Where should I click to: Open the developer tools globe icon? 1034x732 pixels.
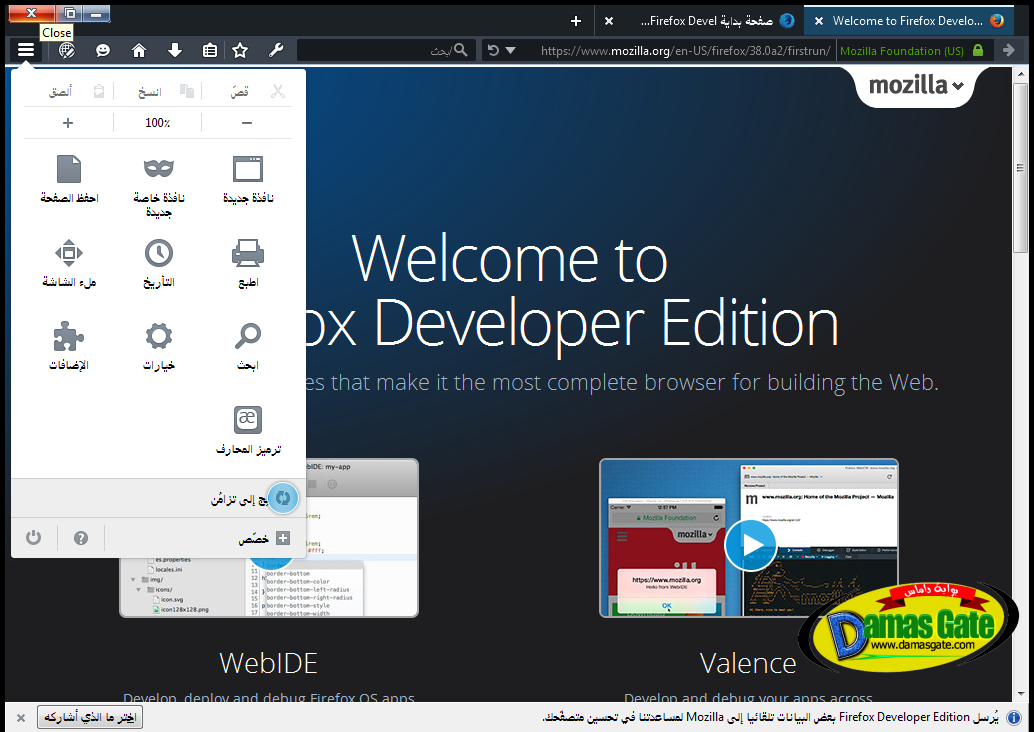(67, 50)
